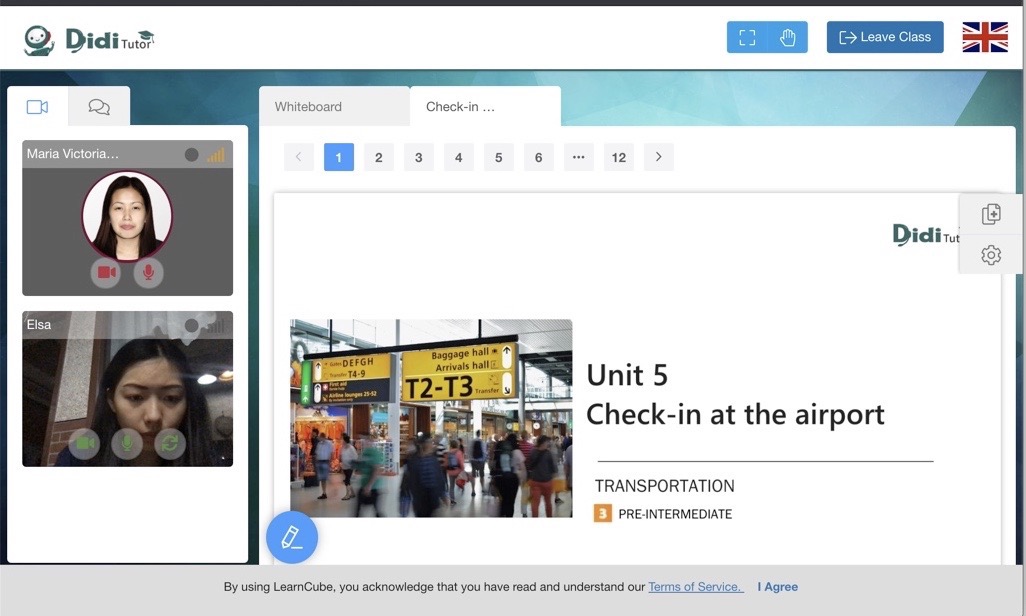Go to next slide page

coord(658,157)
